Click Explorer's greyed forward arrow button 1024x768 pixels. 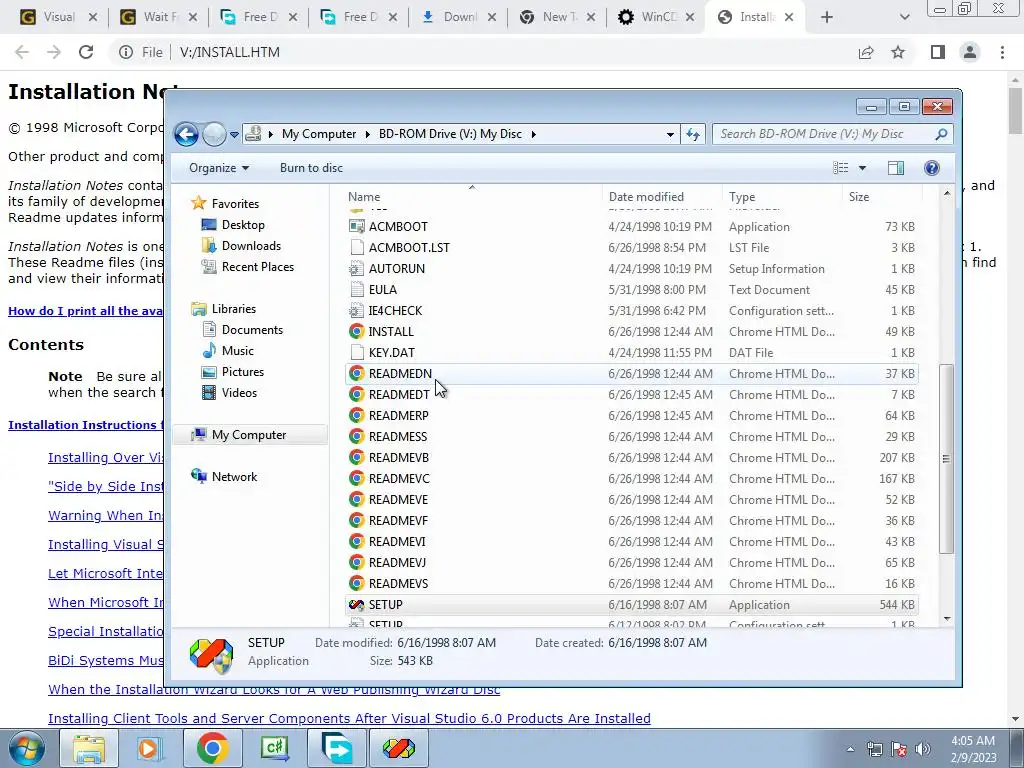coord(214,135)
